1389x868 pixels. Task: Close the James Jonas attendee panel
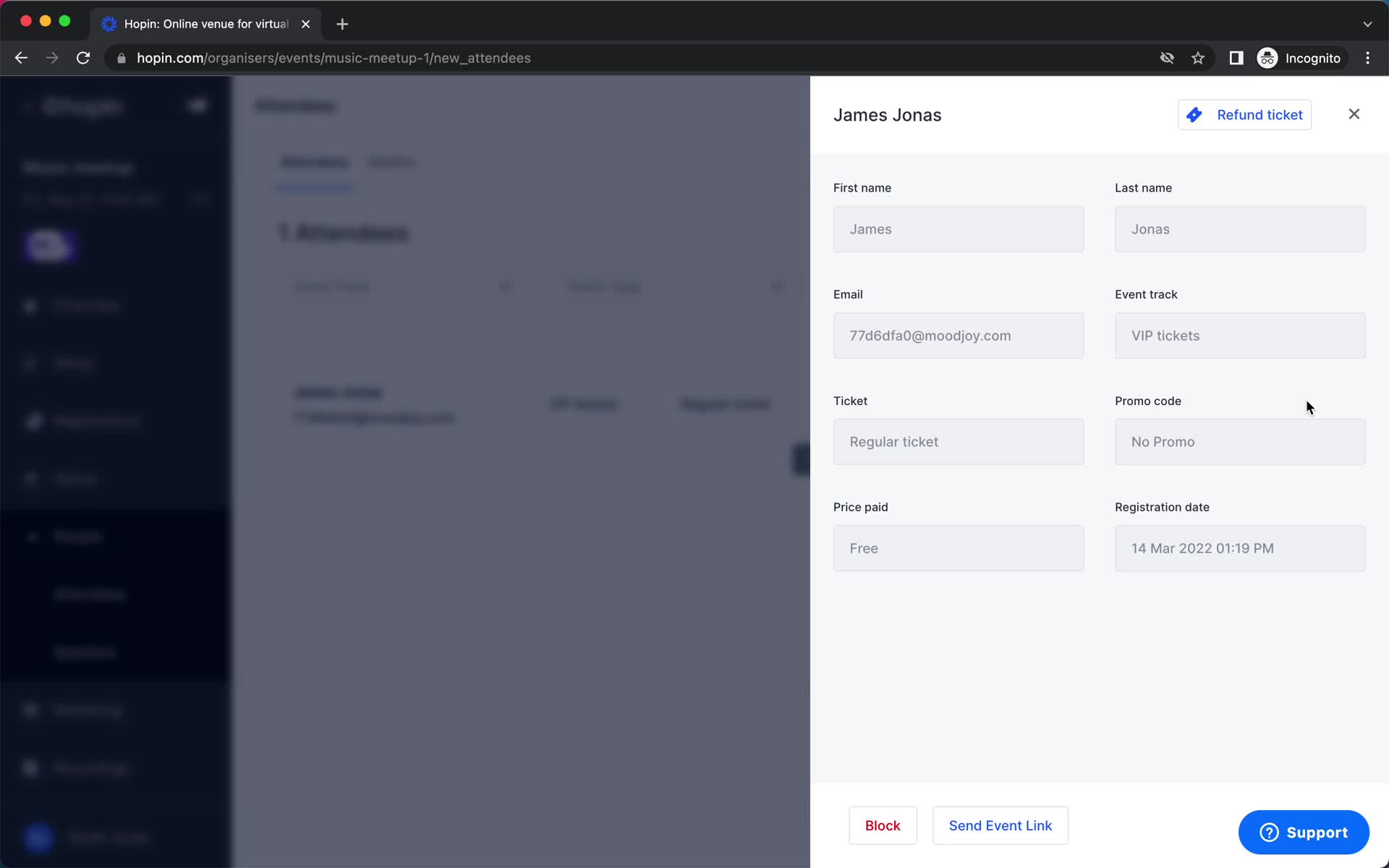1354,114
